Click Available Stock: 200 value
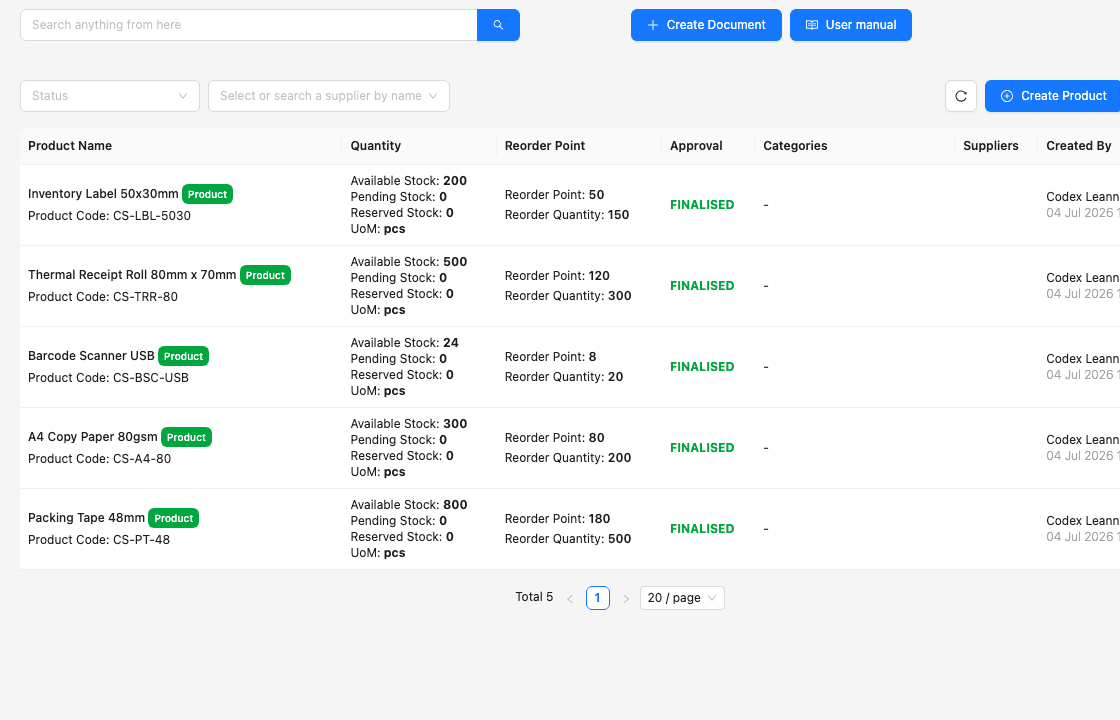Screen dimensions: 1120x720 (x=409, y=181)
